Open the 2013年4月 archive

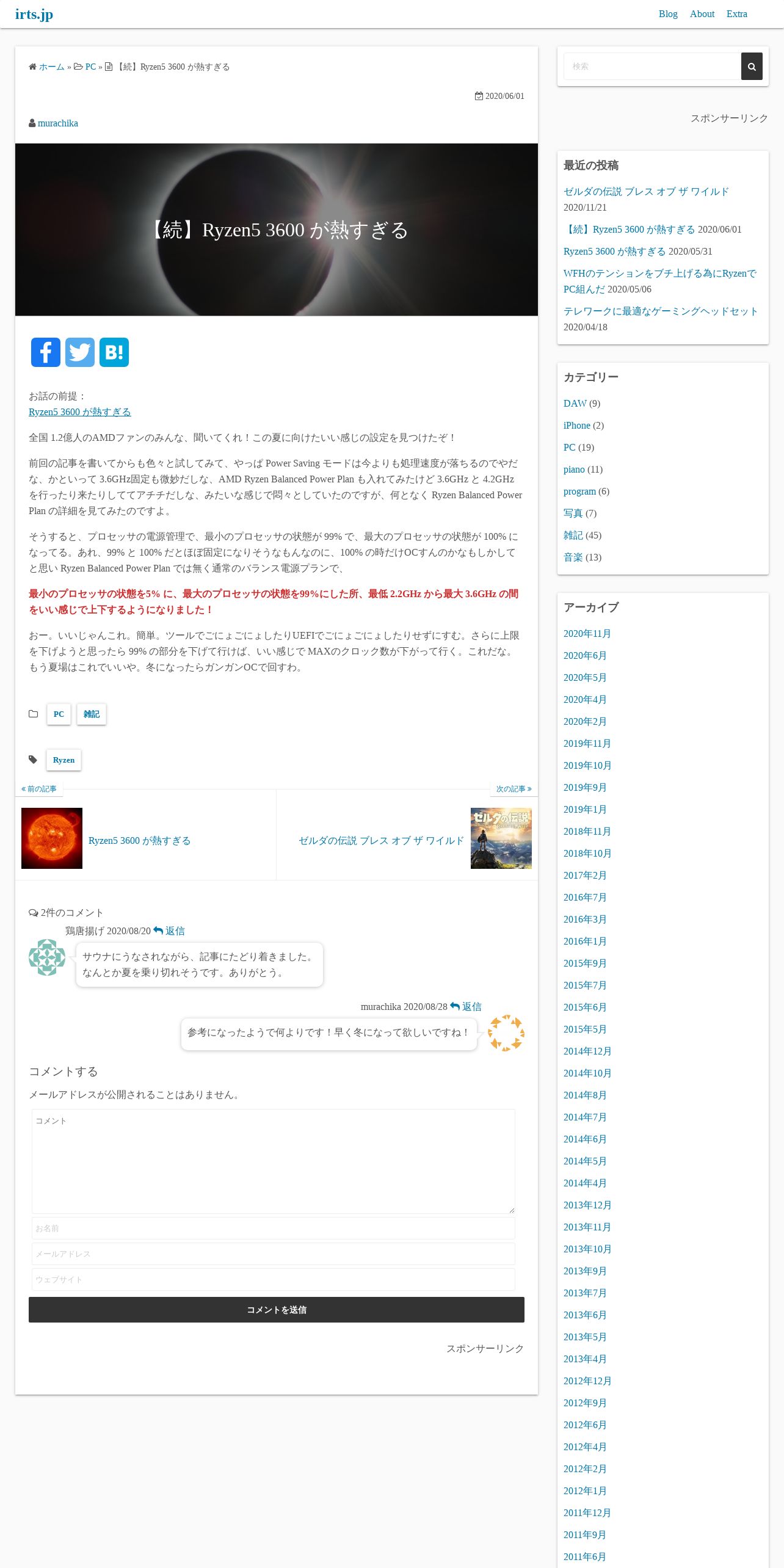[585, 1359]
